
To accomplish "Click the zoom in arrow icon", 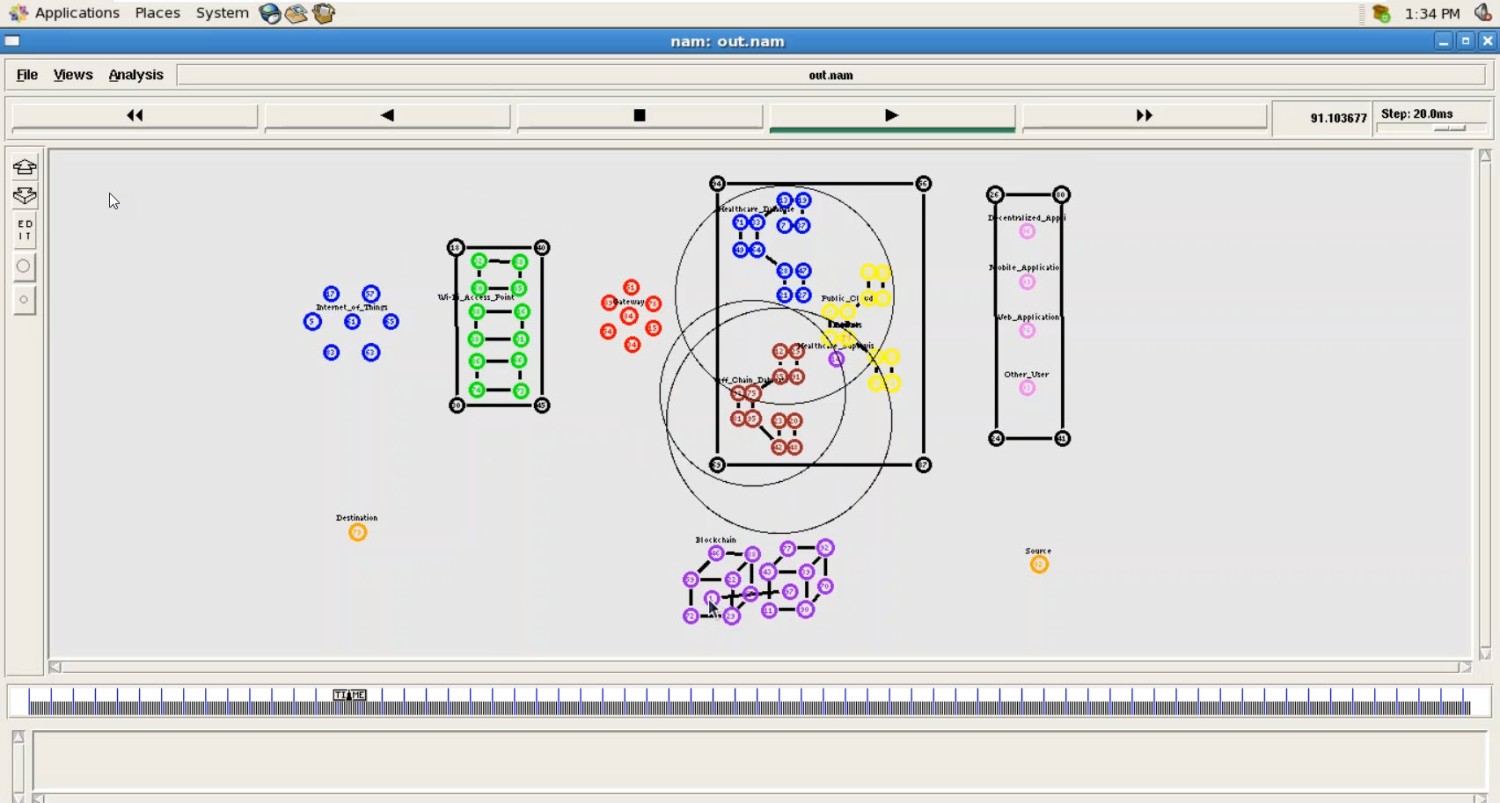I will (x=25, y=167).
